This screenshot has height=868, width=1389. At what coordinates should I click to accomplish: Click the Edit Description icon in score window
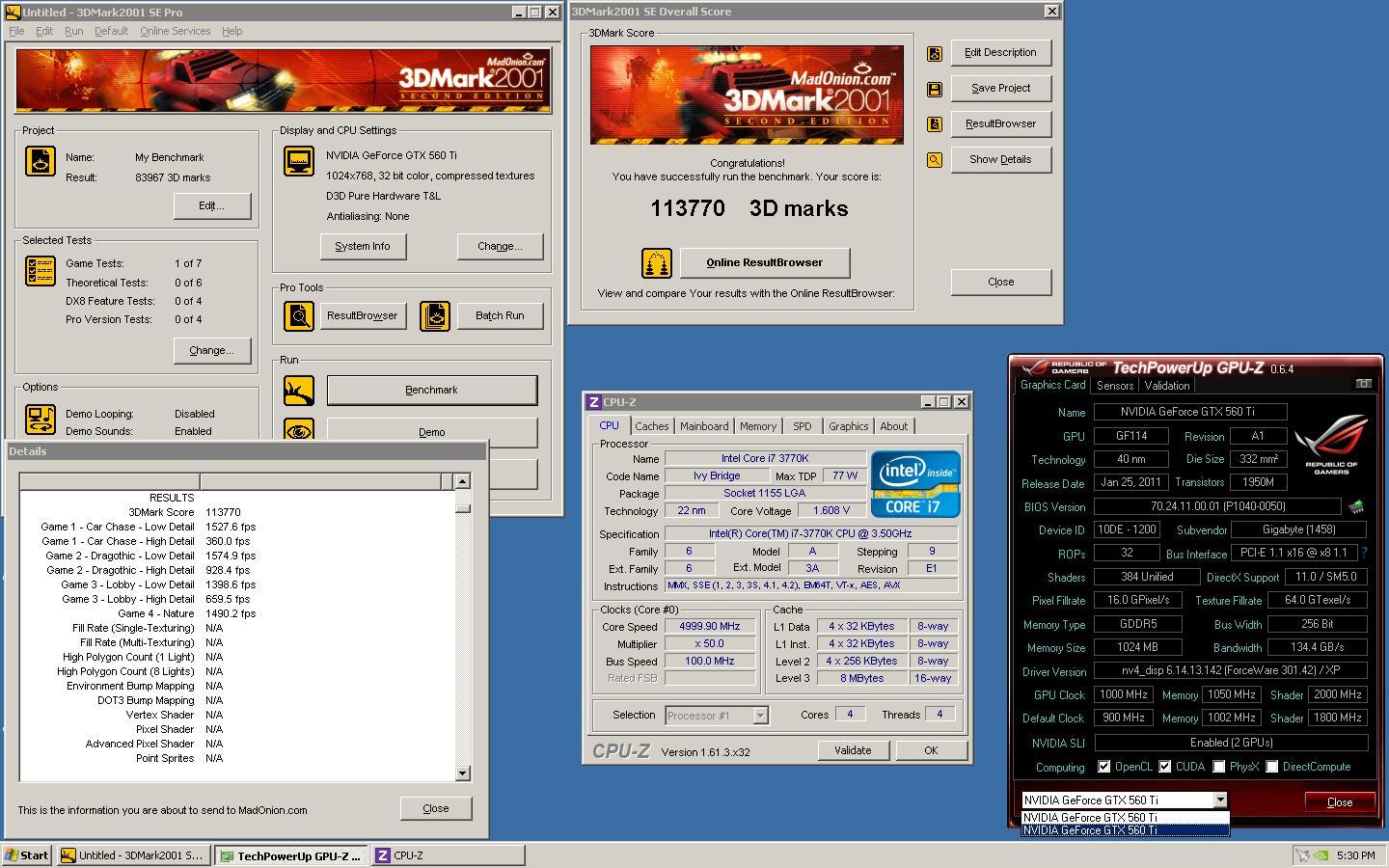tap(934, 53)
